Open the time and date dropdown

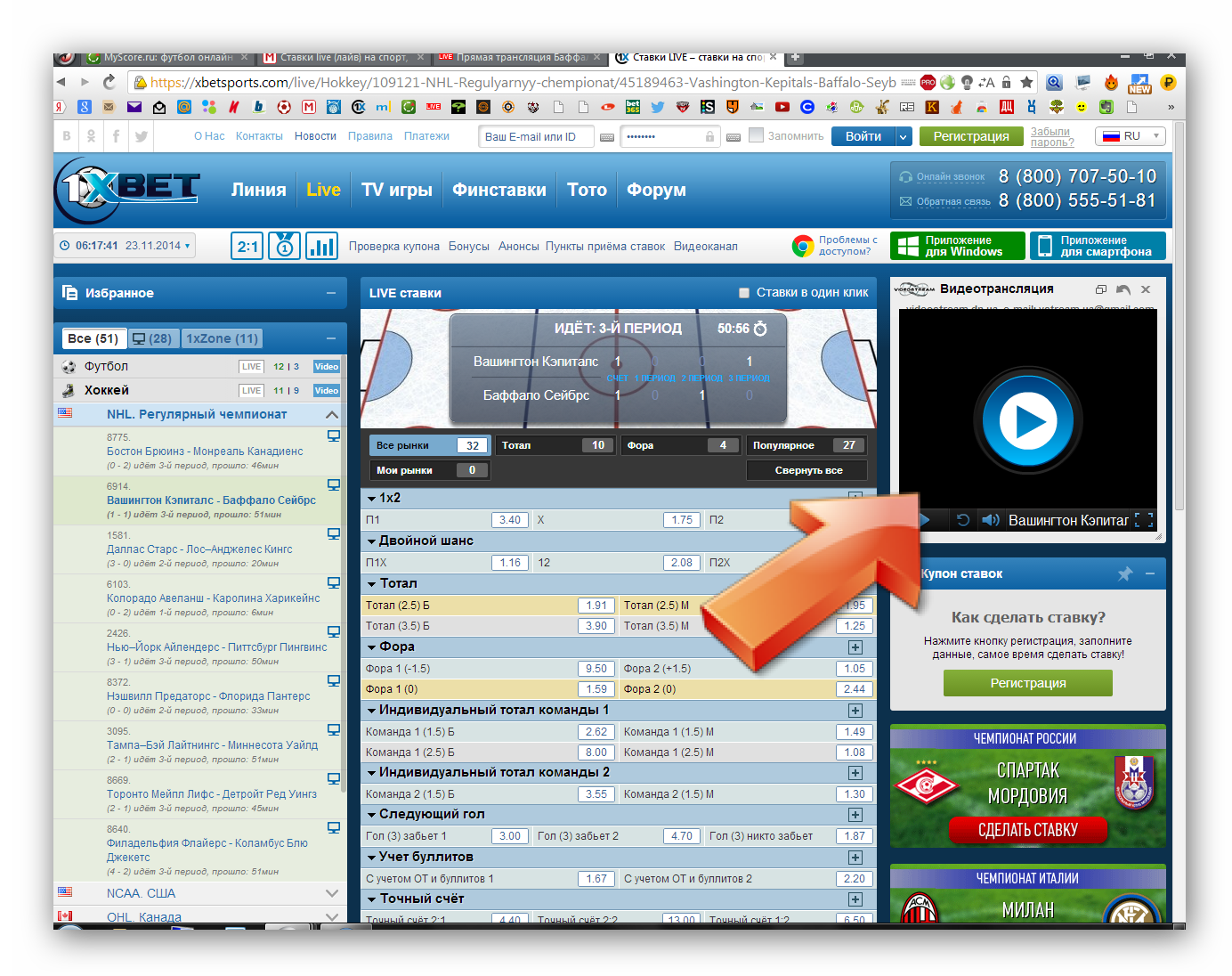125,246
